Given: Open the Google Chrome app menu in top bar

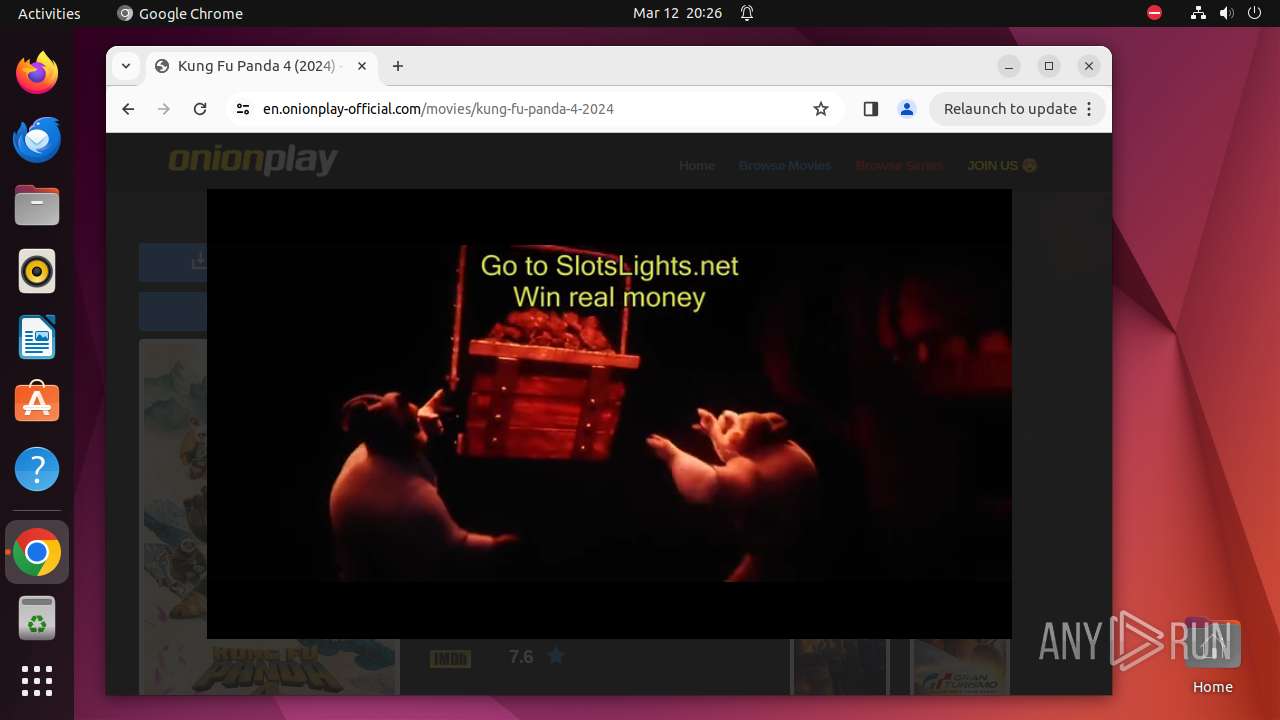Looking at the screenshot, I should click(180, 13).
